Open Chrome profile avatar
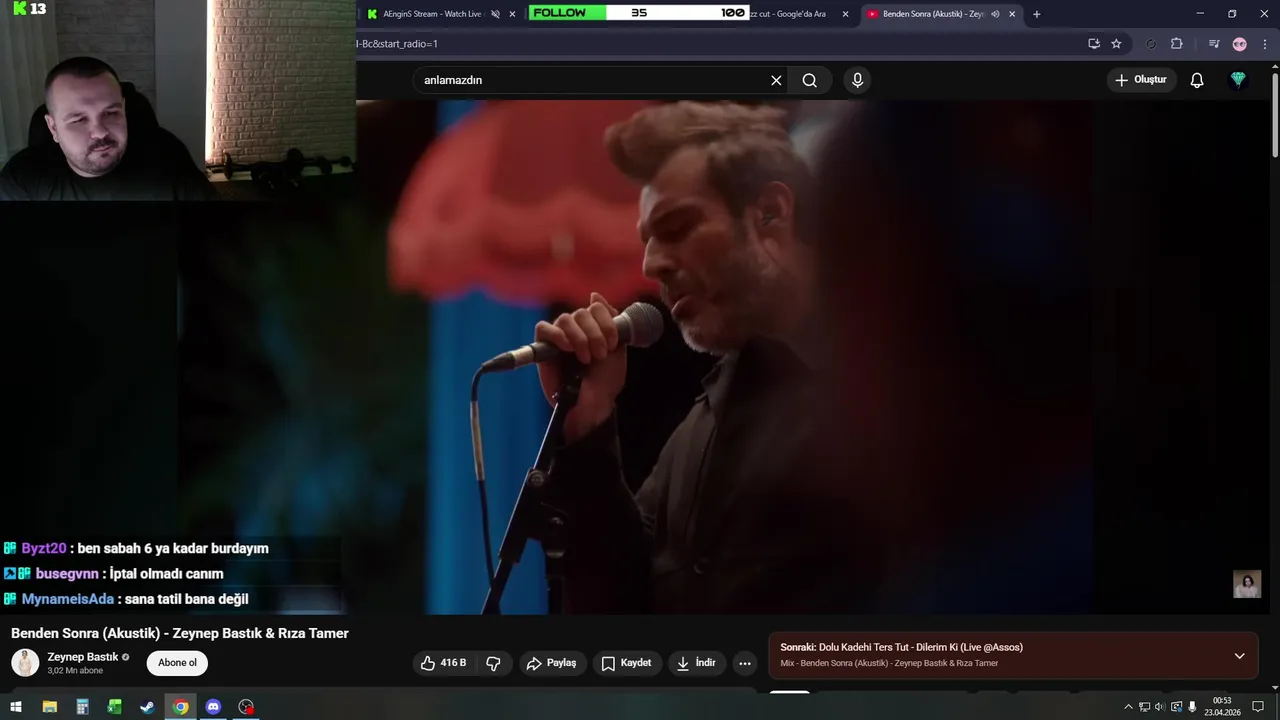Image resolution: width=1280 pixels, height=720 pixels. (x=1240, y=44)
